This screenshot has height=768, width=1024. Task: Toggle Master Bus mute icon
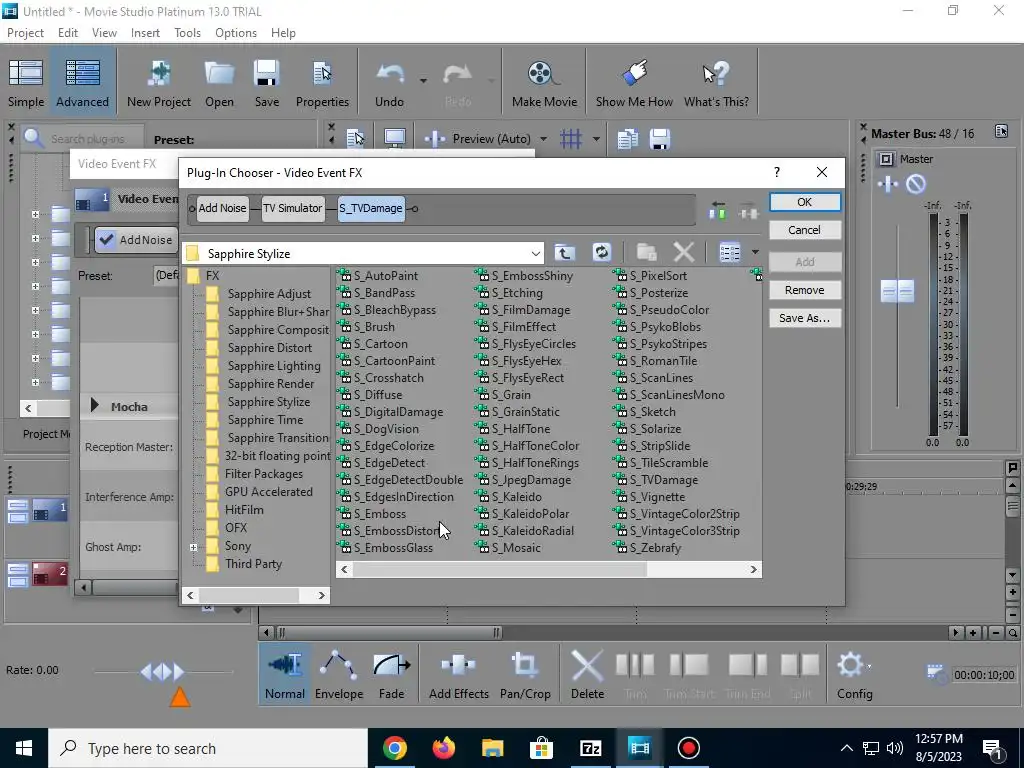[x=916, y=184]
